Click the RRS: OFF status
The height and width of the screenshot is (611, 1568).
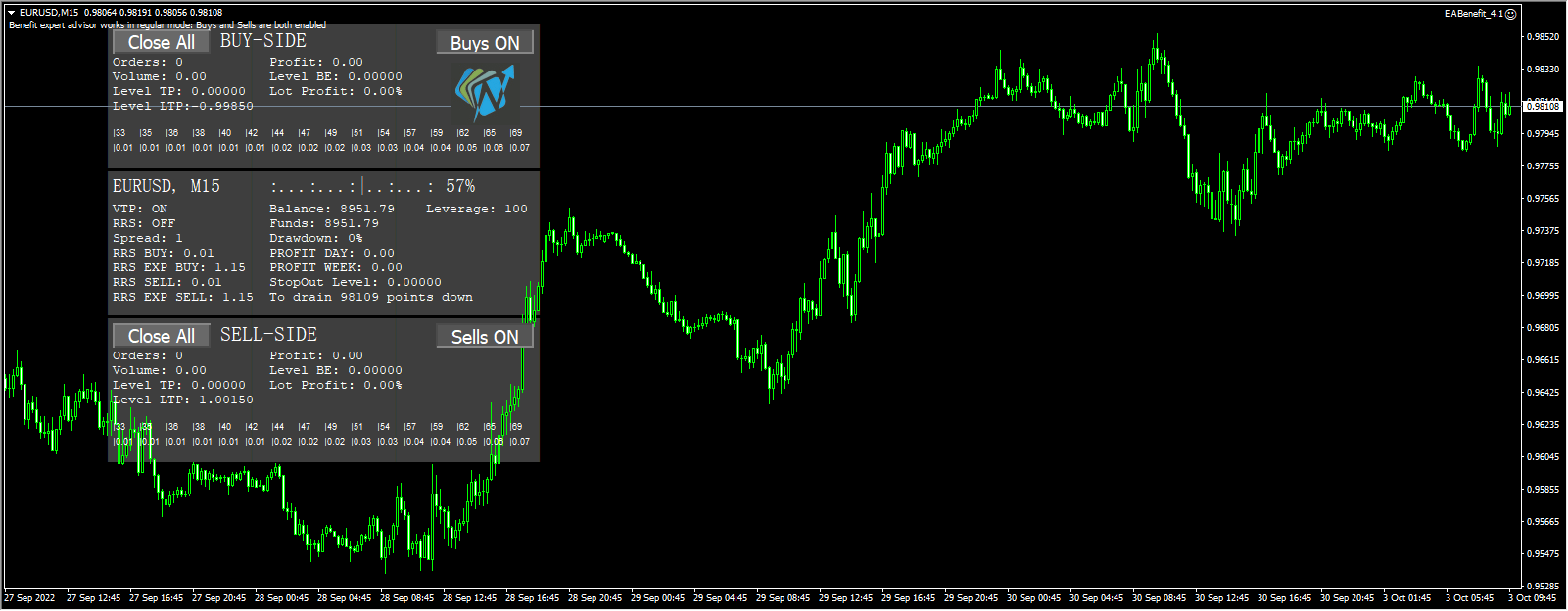[144, 223]
